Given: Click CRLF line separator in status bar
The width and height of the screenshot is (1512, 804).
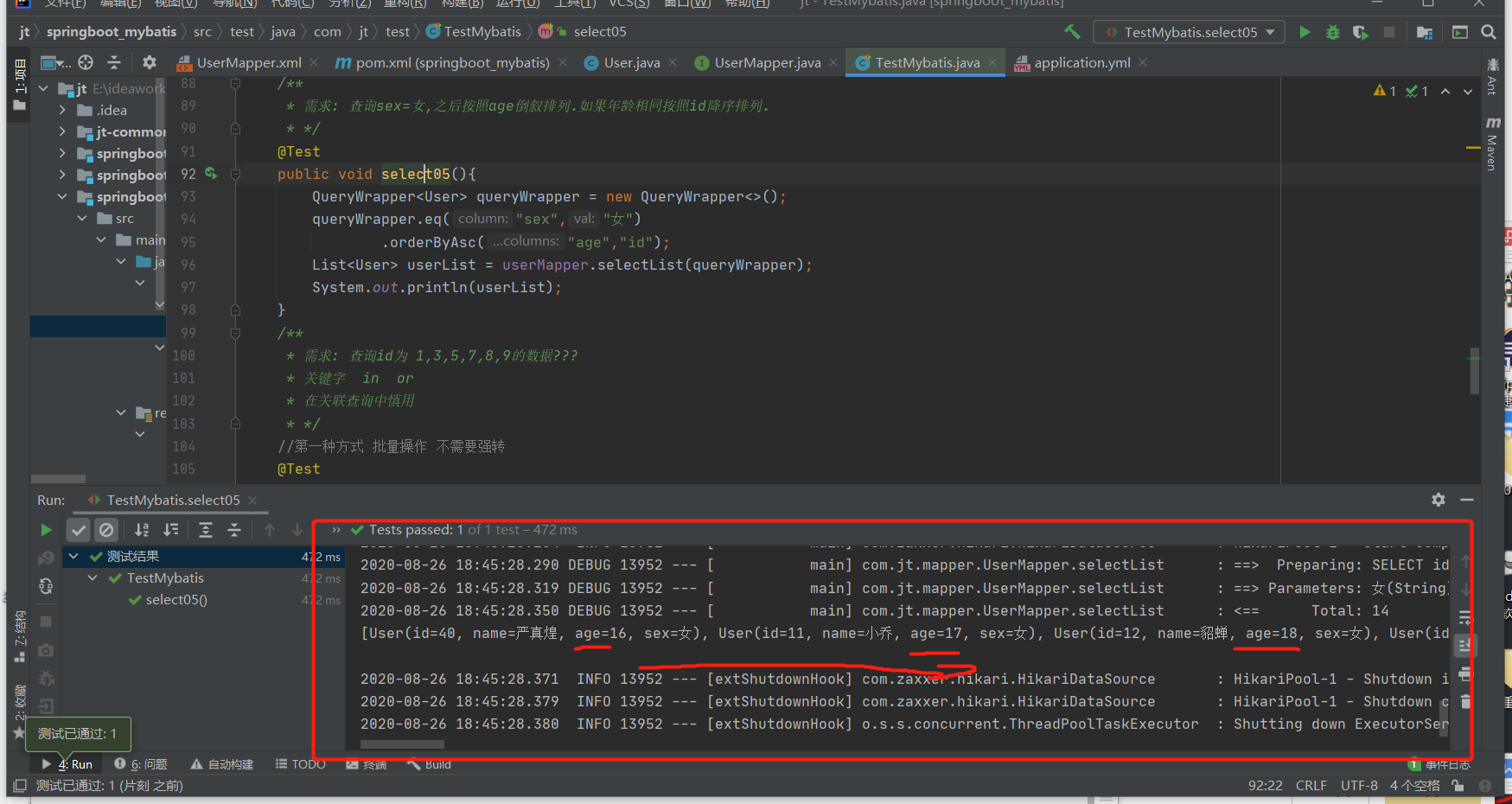Looking at the screenshot, I should [1311, 786].
